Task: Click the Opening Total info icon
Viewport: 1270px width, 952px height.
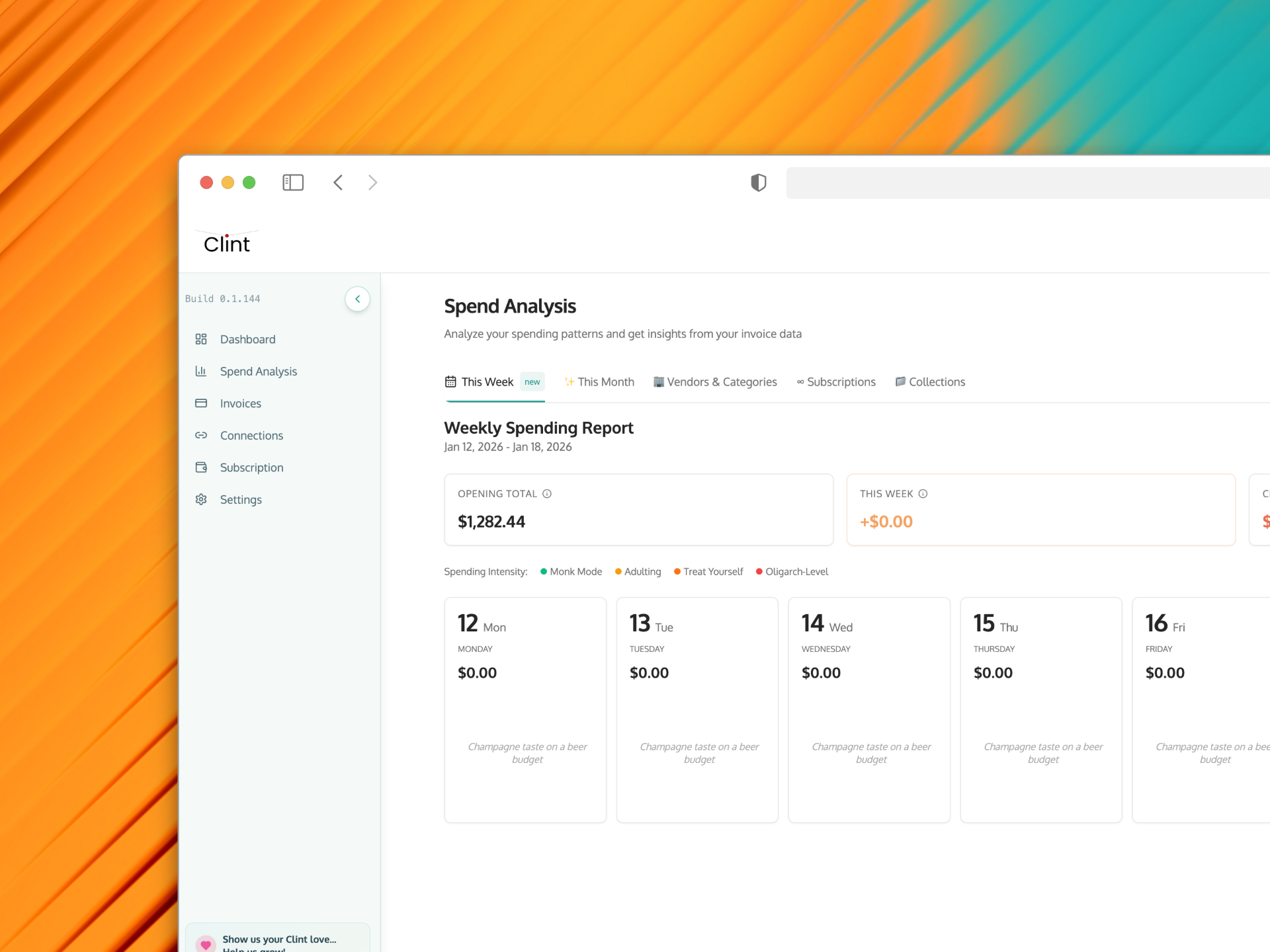Action: coord(547,494)
